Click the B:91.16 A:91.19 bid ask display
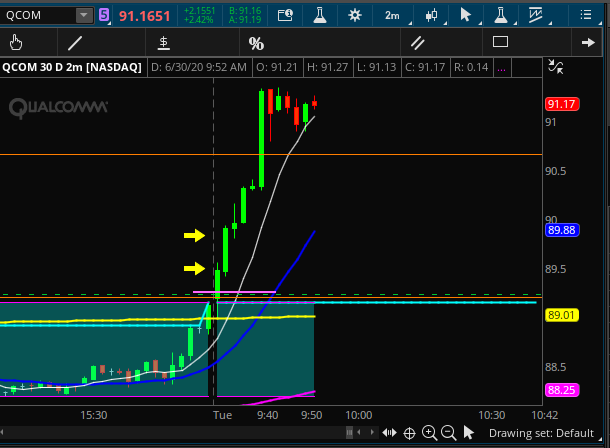Screen dimensions: 610x448 pyautogui.click(x=245, y=16)
